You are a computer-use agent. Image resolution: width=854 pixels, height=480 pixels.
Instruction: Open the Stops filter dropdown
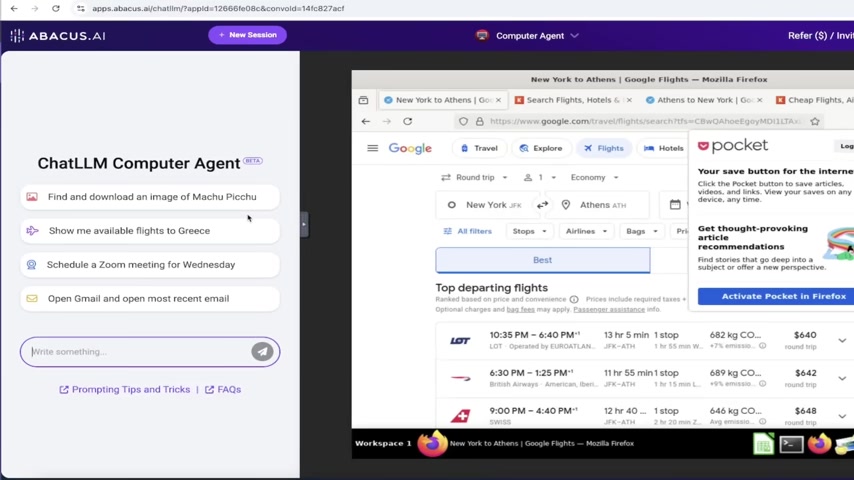[x=529, y=232]
